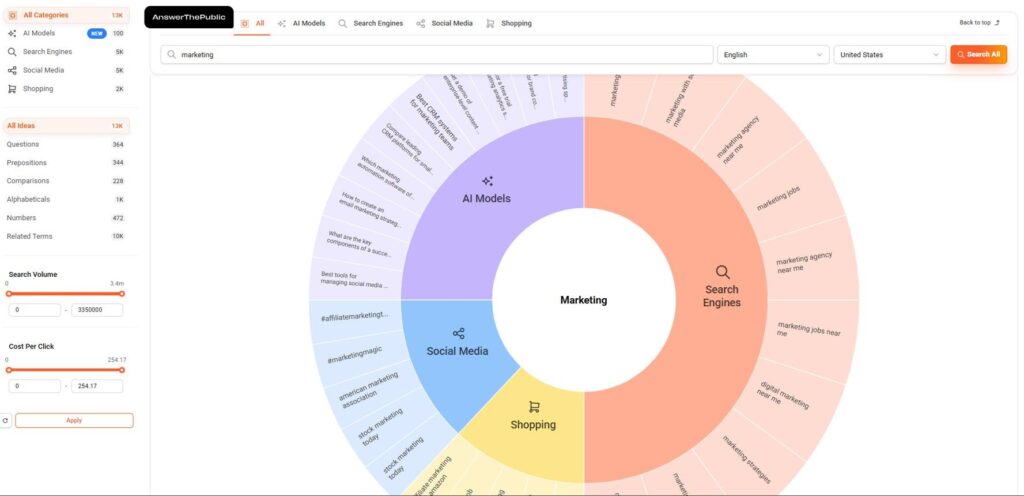Click the All Categories icon in sidebar
This screenshot has height=496, width=1024.
(x=12, y=15)
